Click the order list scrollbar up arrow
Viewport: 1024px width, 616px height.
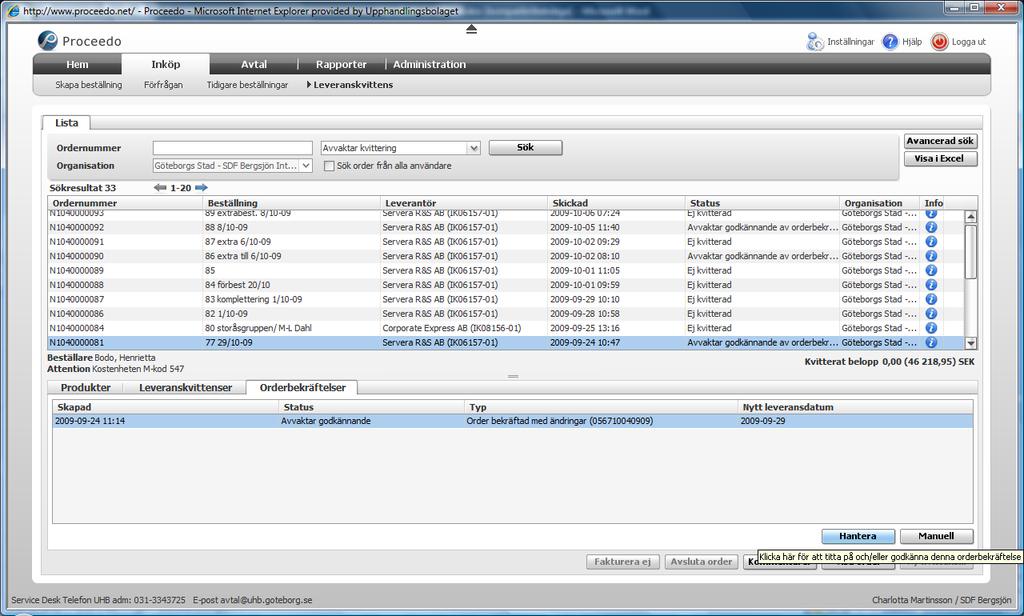coord(970,217)
